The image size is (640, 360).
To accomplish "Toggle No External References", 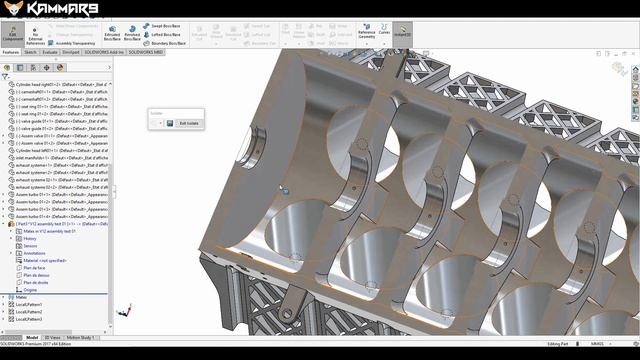I will tap(35, 37).
